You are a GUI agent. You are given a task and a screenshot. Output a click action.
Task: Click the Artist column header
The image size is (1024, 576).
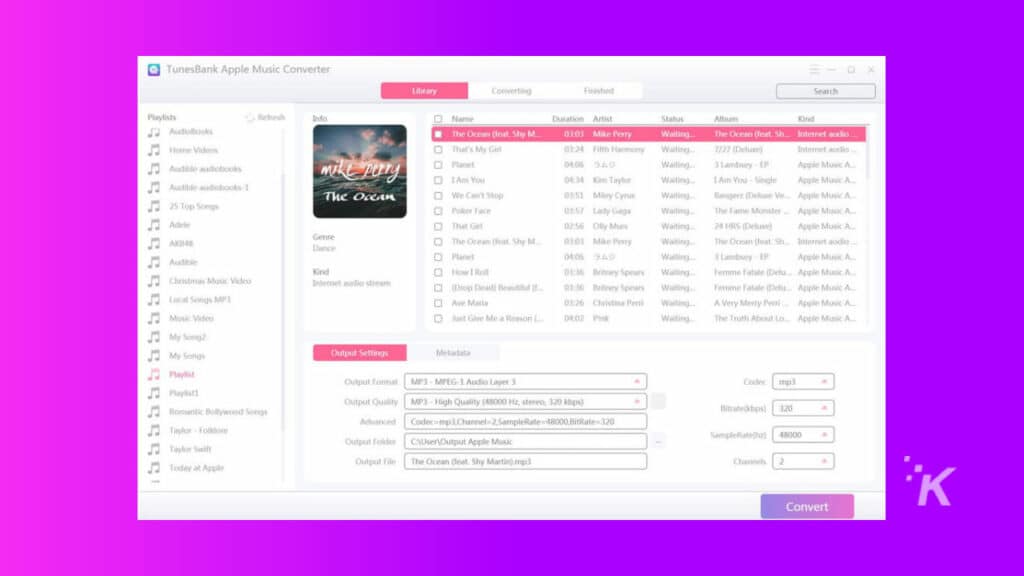tap(602, 119)
